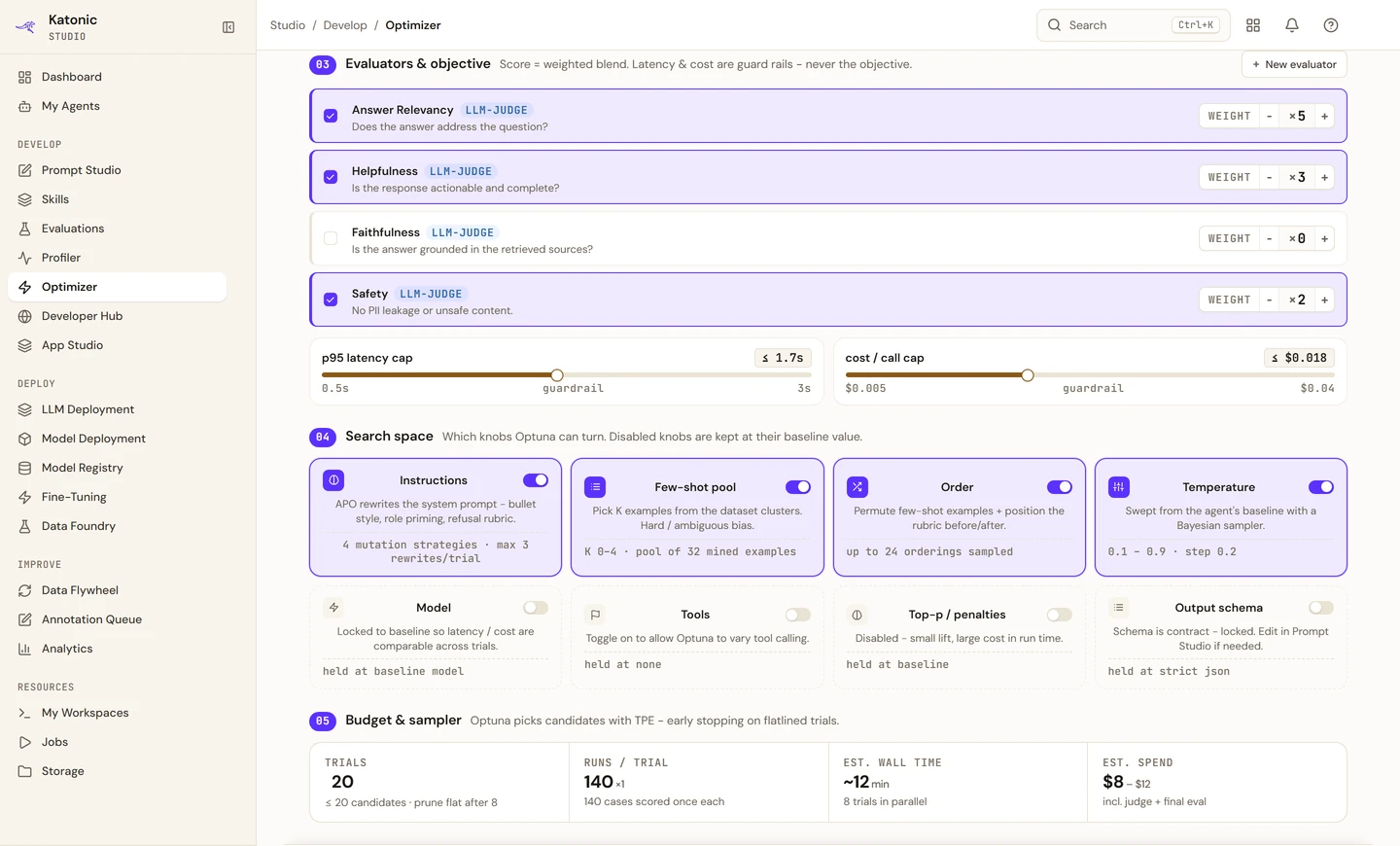Image resolution: width=1400 pixels, height=846 pixels.
Task: Click the Search input field
Action: coord(1134,25)
